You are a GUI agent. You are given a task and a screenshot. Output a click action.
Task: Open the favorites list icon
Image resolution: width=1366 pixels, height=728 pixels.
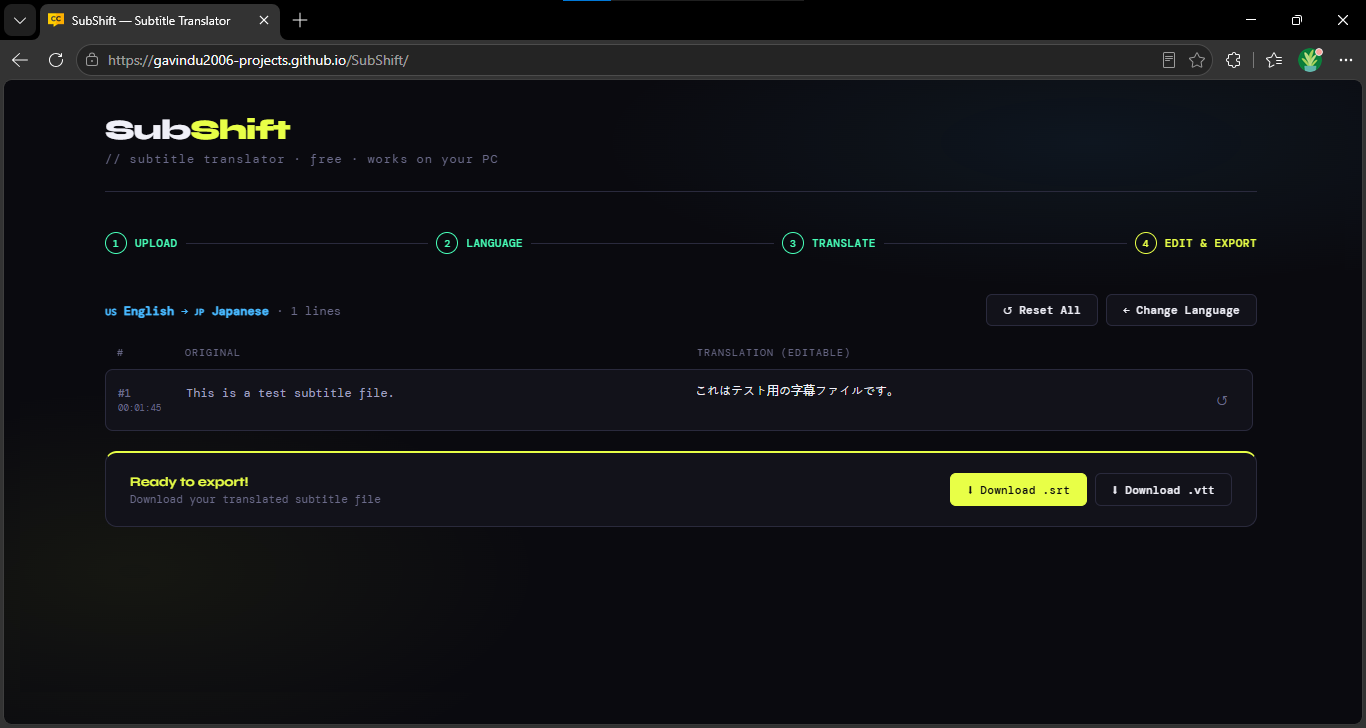coord(1273,60)
